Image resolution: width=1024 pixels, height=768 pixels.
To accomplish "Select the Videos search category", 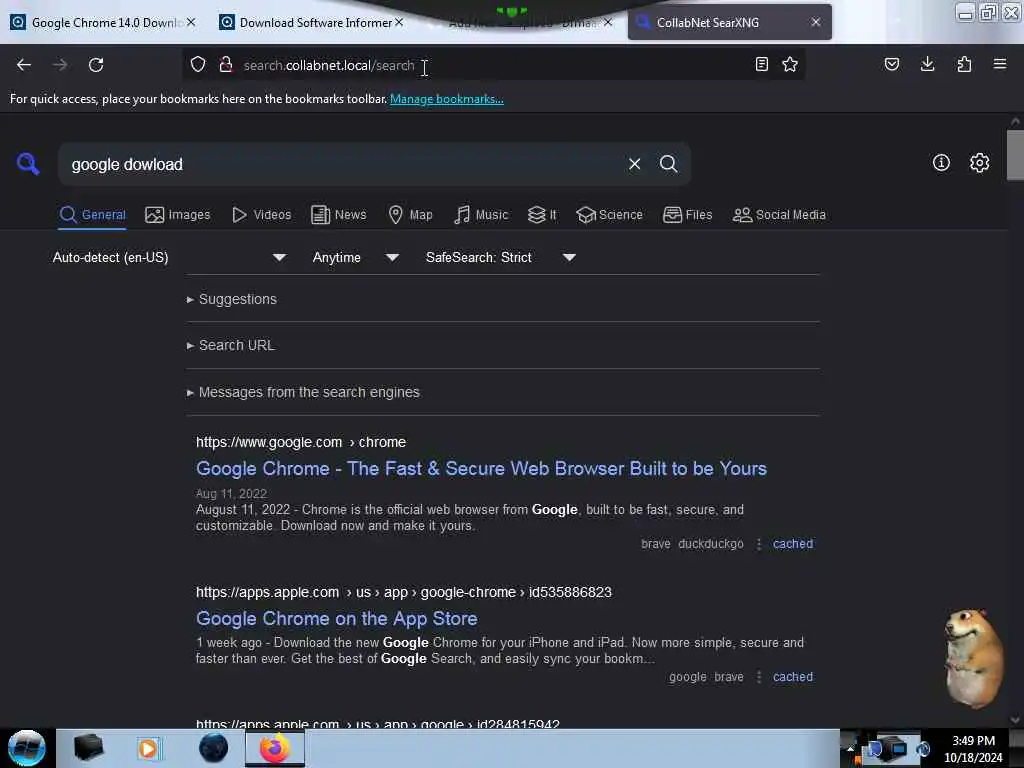I will click(262, 215).
